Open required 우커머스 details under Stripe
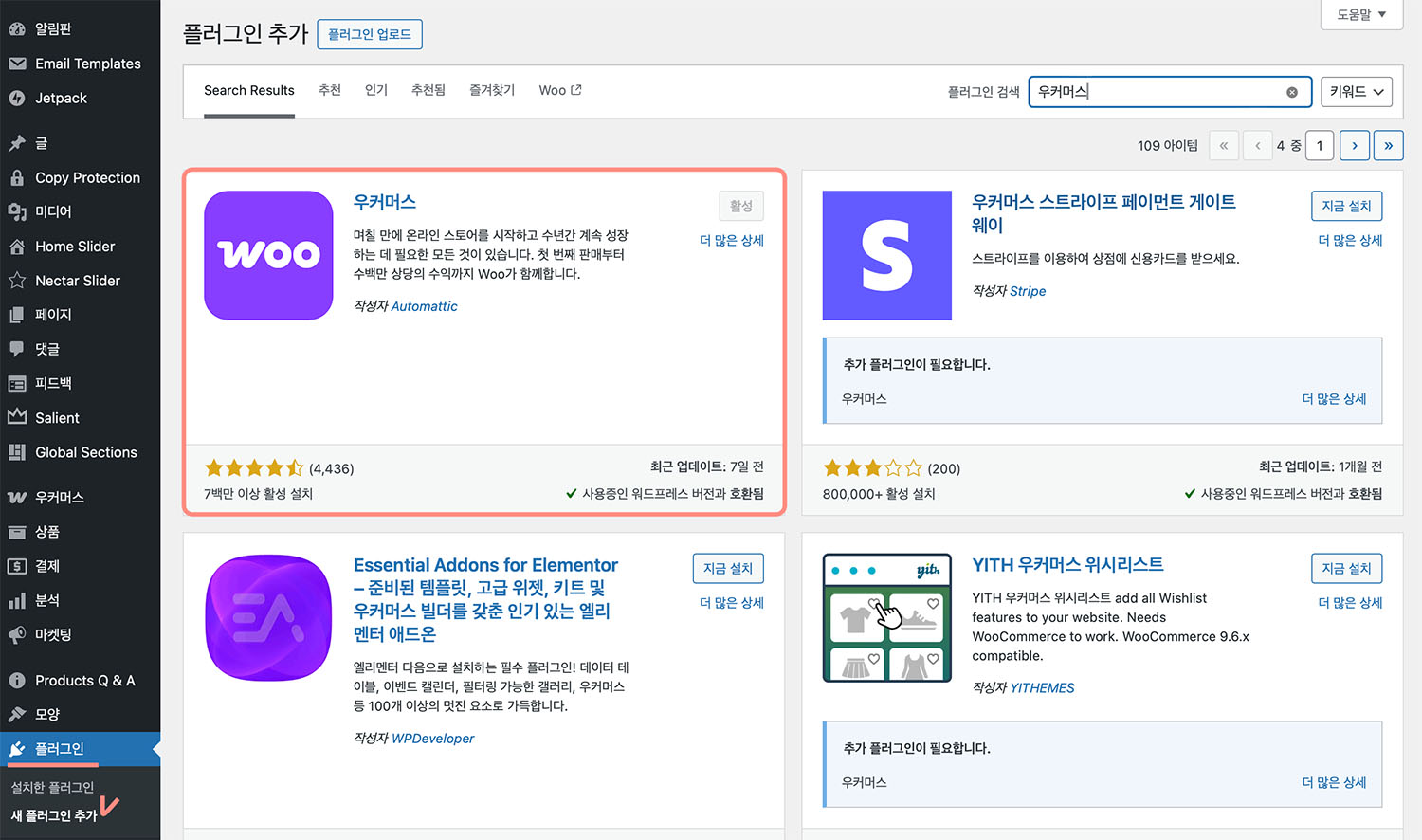Viewport: 1422px width, 840px height. pyautogui.click(x=1334, y=399)
